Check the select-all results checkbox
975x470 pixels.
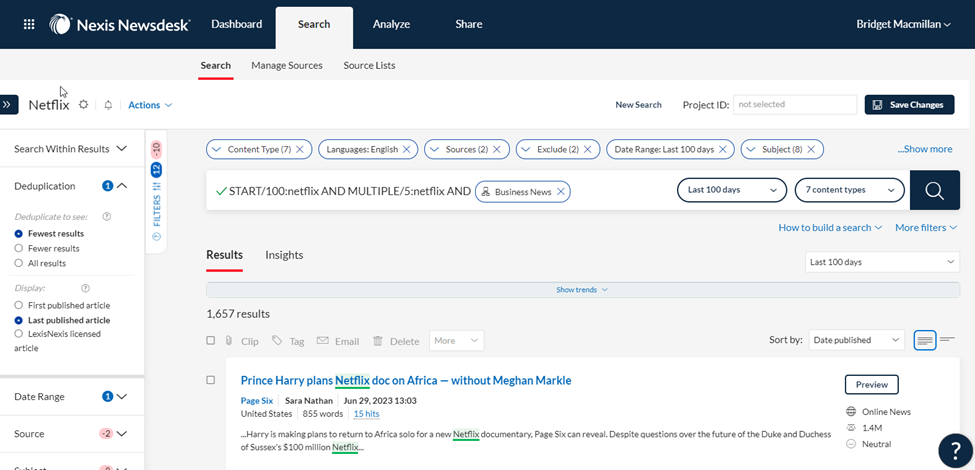point(211,341)
